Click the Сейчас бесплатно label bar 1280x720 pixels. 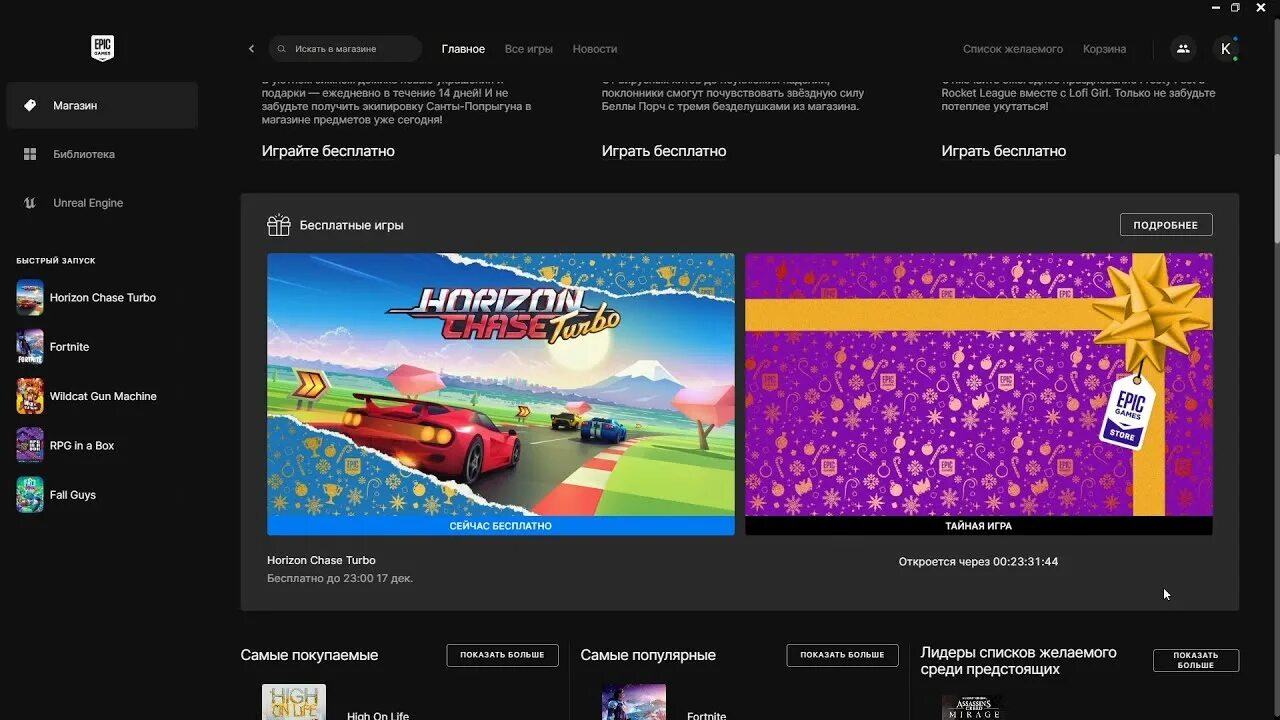click(x=501, y=526)
